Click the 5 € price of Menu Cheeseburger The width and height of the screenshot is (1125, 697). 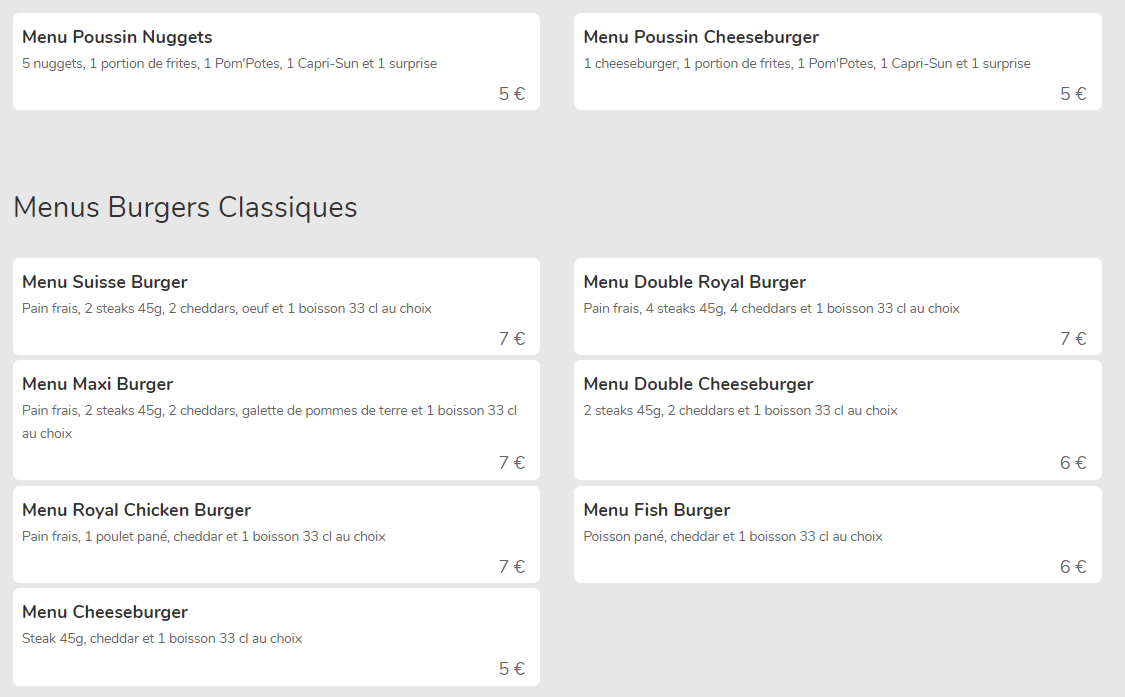pyautogui.click(x=512, y=669)
